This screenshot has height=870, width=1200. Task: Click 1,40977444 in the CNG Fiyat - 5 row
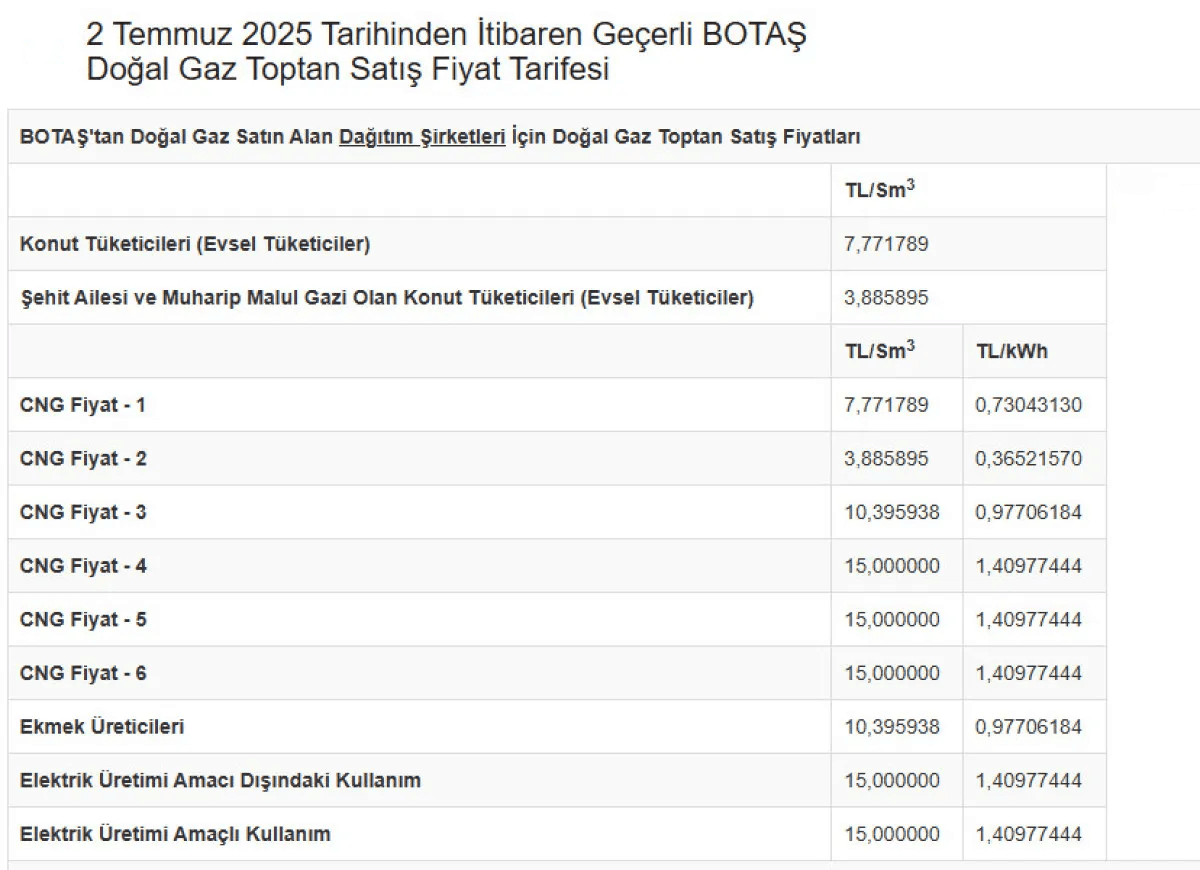(x=1028, y=620)
